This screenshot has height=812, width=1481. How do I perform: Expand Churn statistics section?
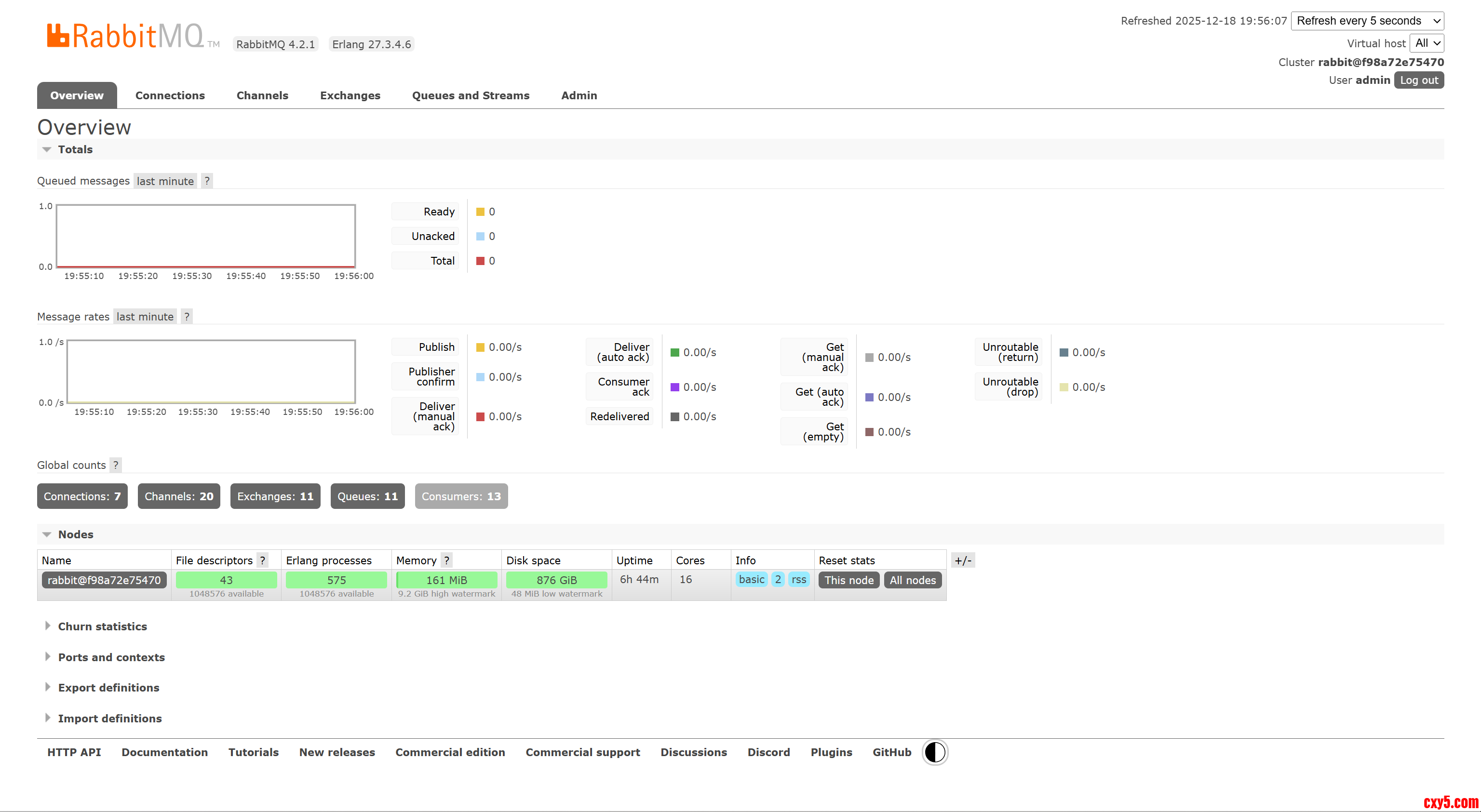[102, 626]
